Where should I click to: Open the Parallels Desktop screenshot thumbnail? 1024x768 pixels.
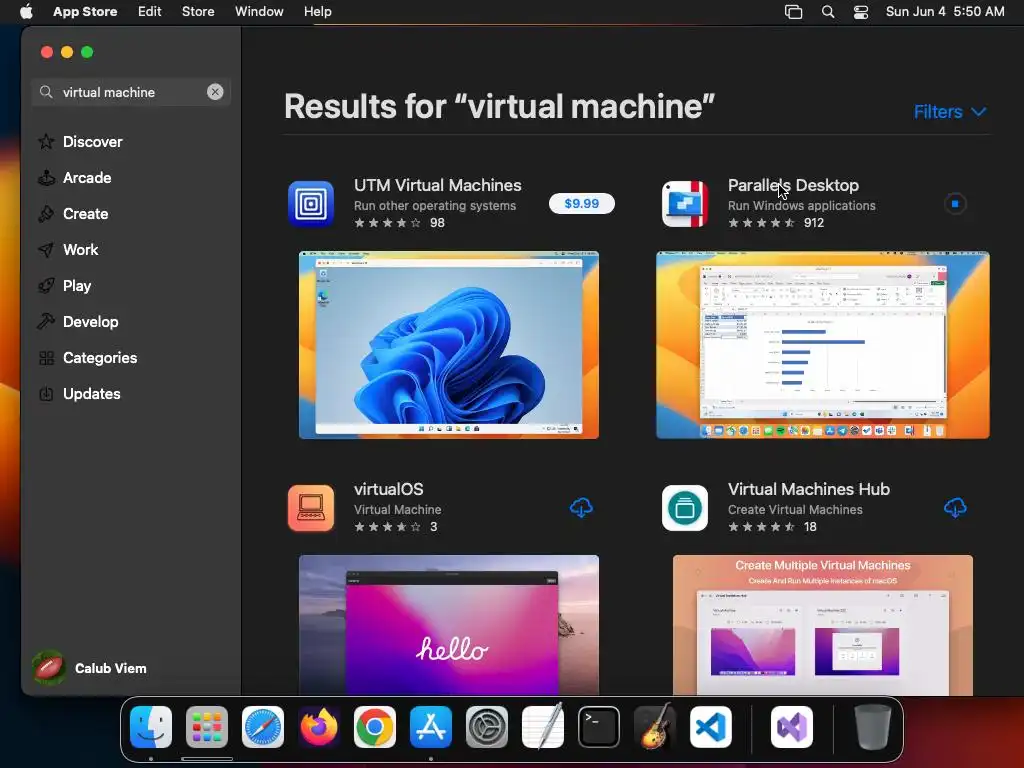click(823, 345)
